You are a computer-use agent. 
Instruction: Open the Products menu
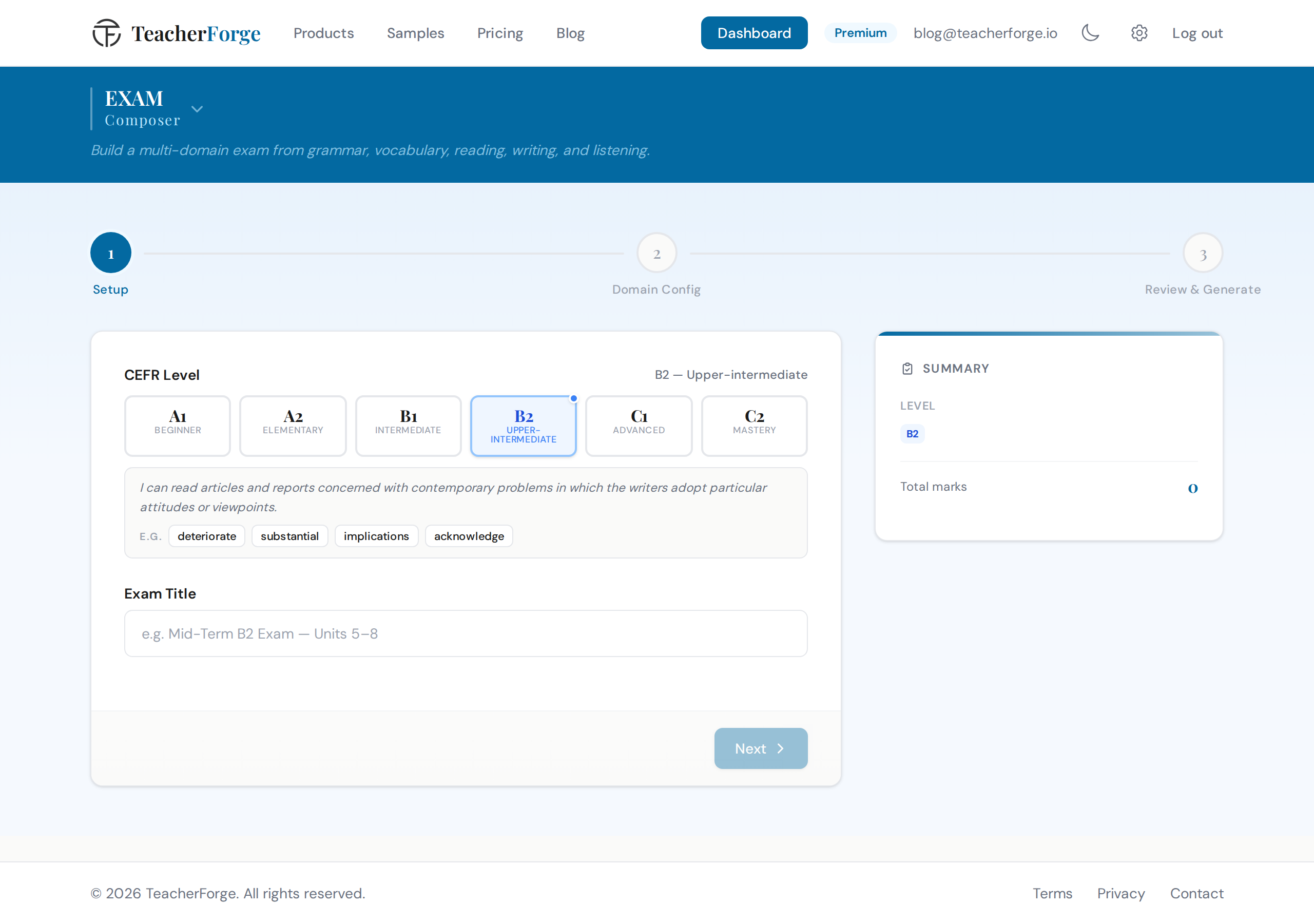pos(323,33)
